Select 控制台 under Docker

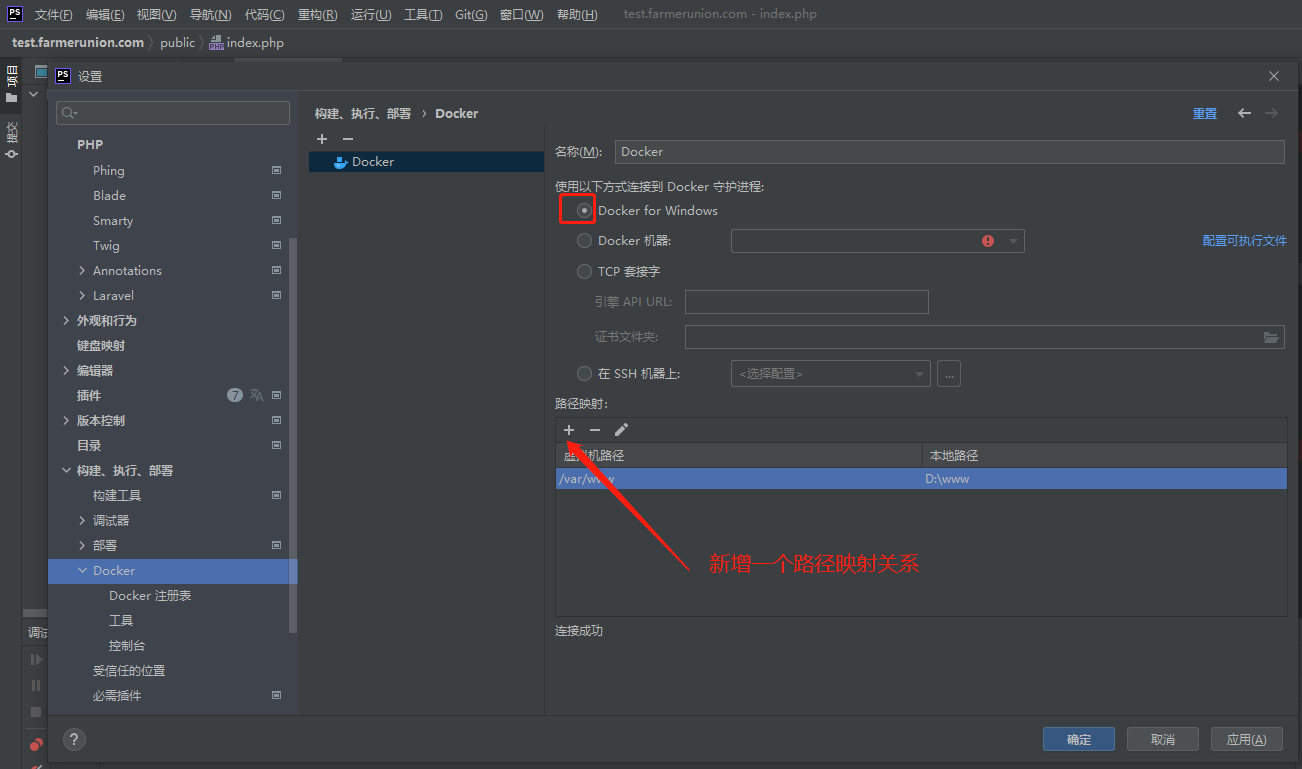[127, 646]
